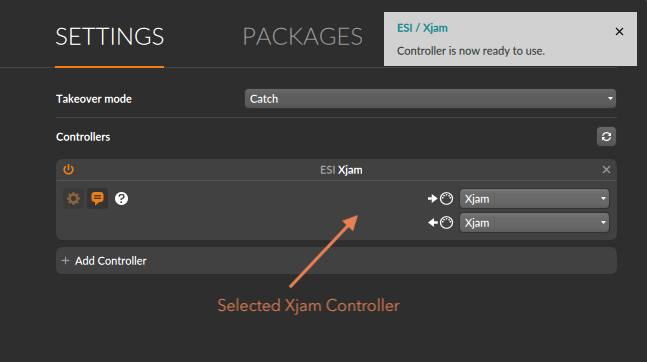The image size is (647, 362).
Task: Remove the ESI Xjam controller
Action: click(606, 170)
